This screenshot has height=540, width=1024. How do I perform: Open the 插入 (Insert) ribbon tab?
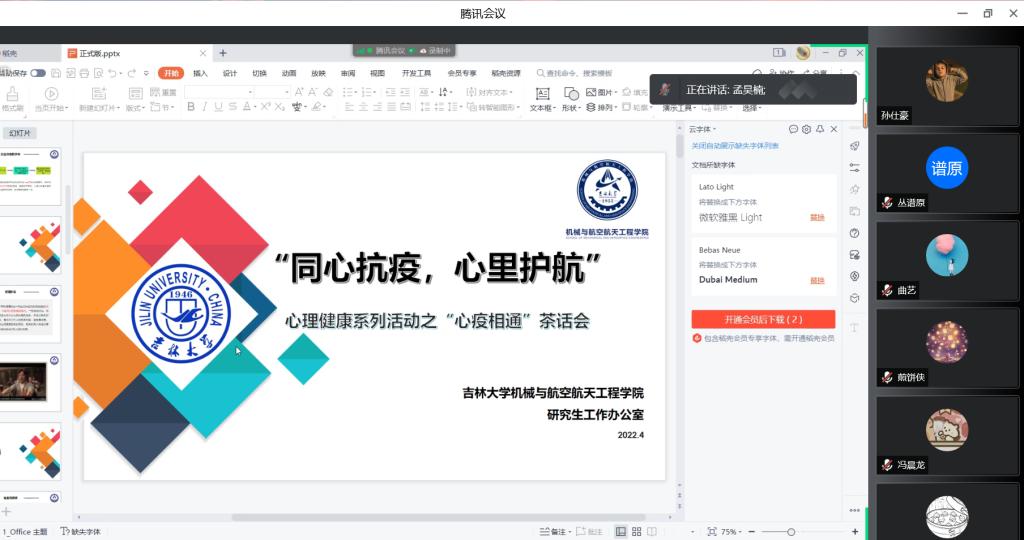[200, 73]
